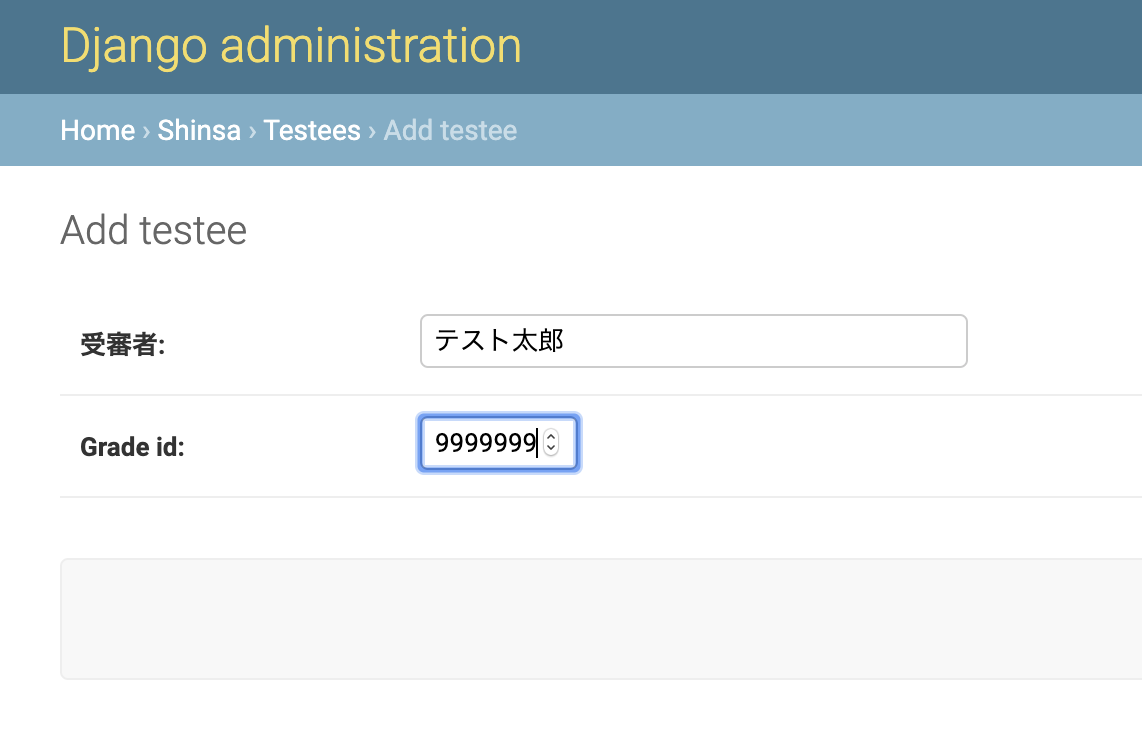The width and height of the screenshot is (1142, 748).
Task: Click the Grade id label
Action: (133, 446)
